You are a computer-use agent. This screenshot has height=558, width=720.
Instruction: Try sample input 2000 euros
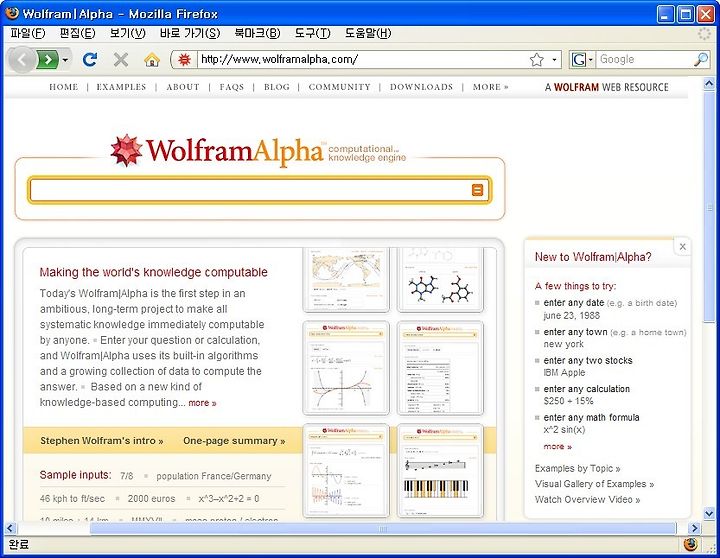click(151, 498)
